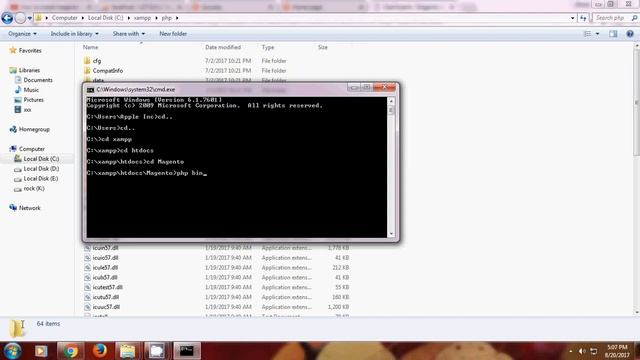Refresh the Explorer folder view
Image resolution: width=640 pixels, height=360 pixels.
coord(583,18)
